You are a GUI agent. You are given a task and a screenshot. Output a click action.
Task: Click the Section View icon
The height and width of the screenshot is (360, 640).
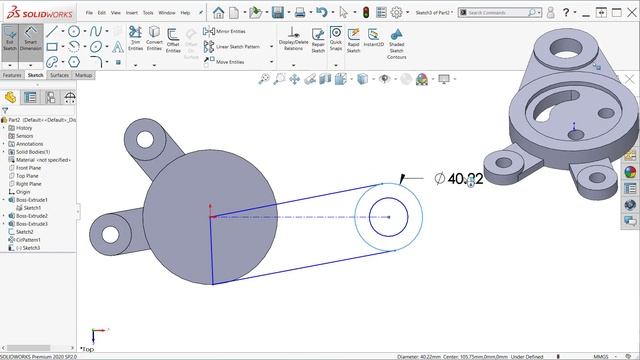pyautogui.click(x=325, y=79)
